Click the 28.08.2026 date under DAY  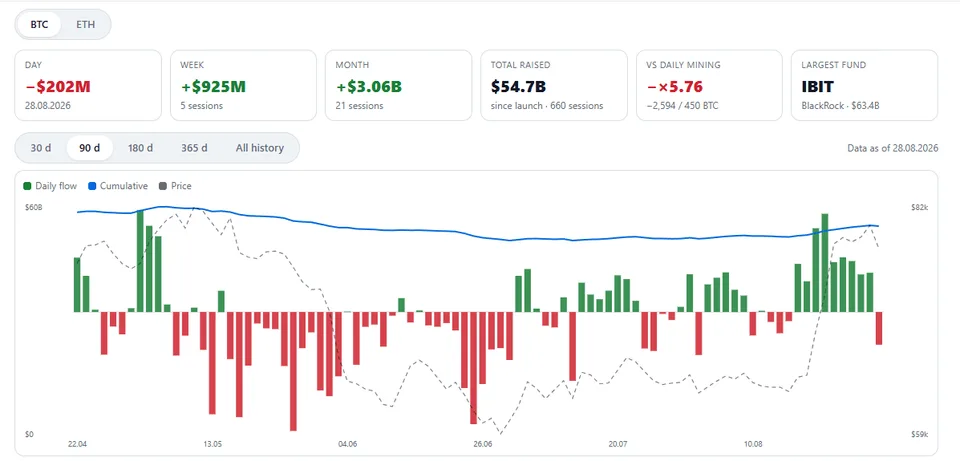48,105
